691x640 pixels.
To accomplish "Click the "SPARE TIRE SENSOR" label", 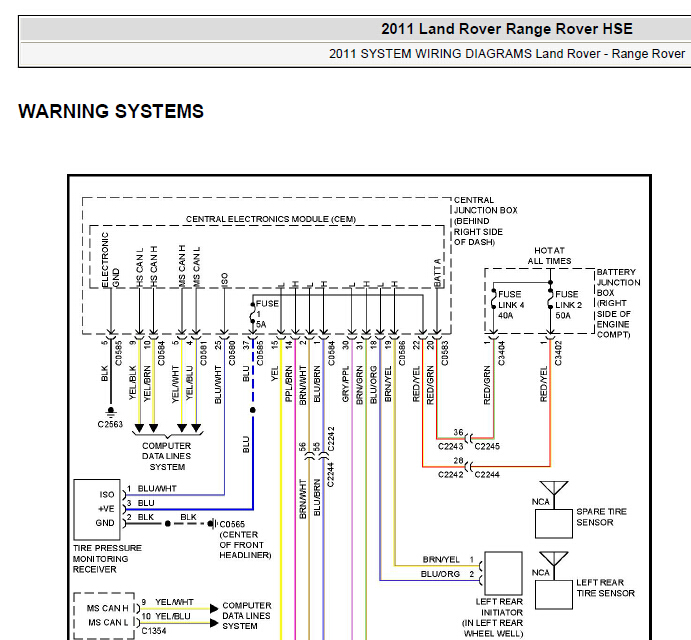I will coord(601,517).
